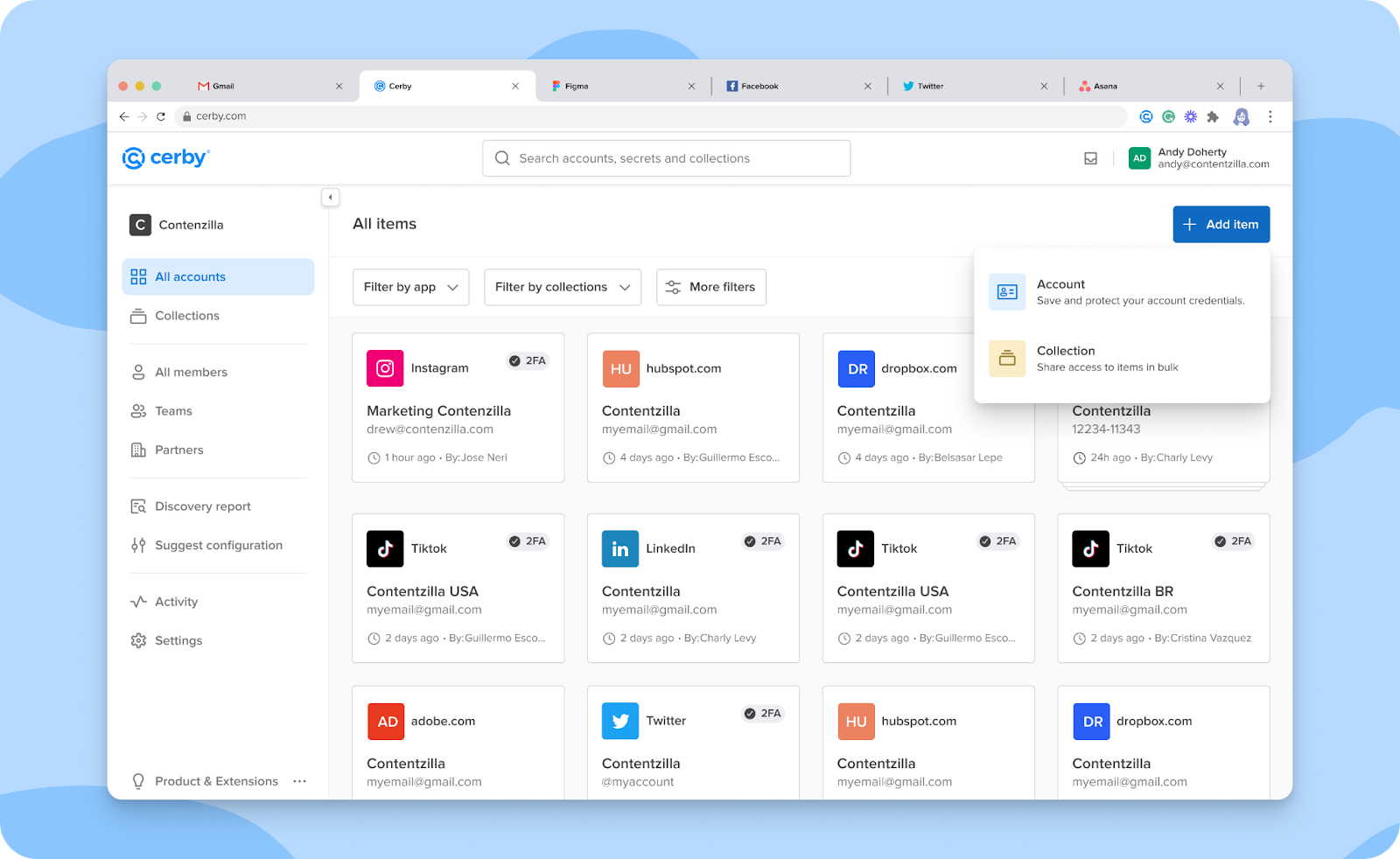Click the LinkedIn app icon
The image size is (1400, 859).
620,548
